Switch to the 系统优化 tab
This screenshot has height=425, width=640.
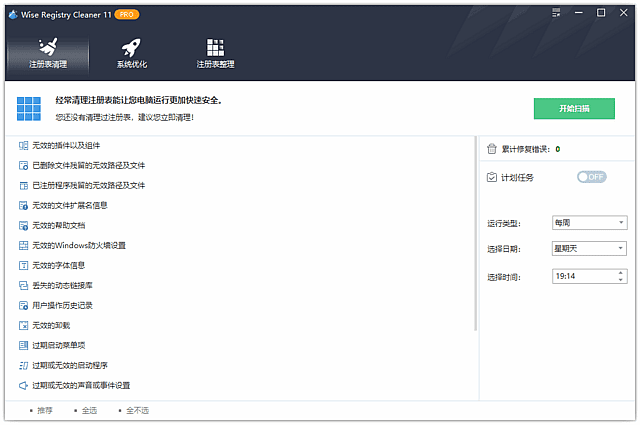131,54
